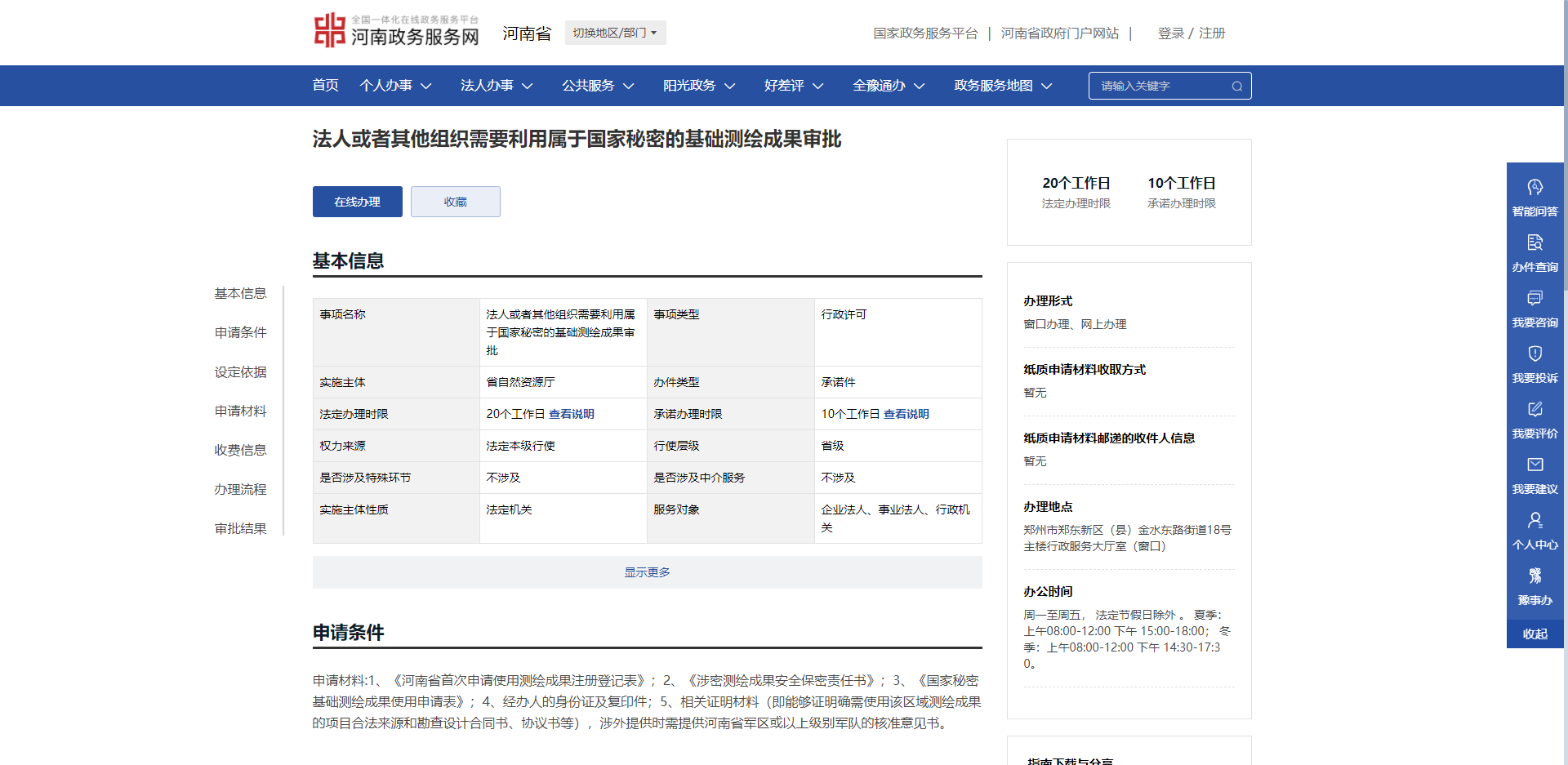Open 切换地区/部门 dropdown
The height and width of the screenshot is (765, 1568).
point(616,33)
